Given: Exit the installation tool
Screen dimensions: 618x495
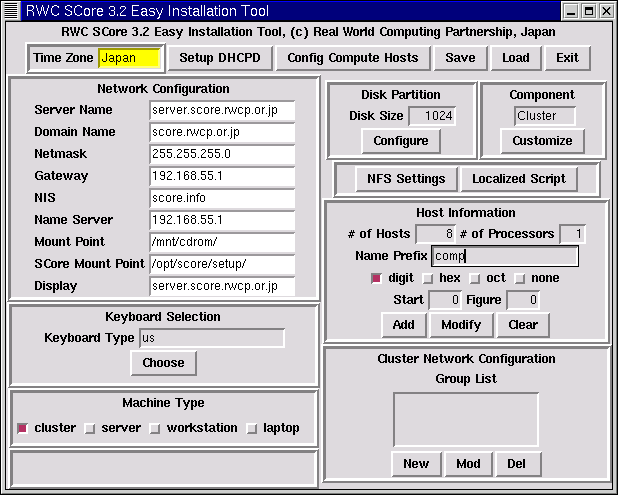Looking at the screenshot, I should (567, 58).
